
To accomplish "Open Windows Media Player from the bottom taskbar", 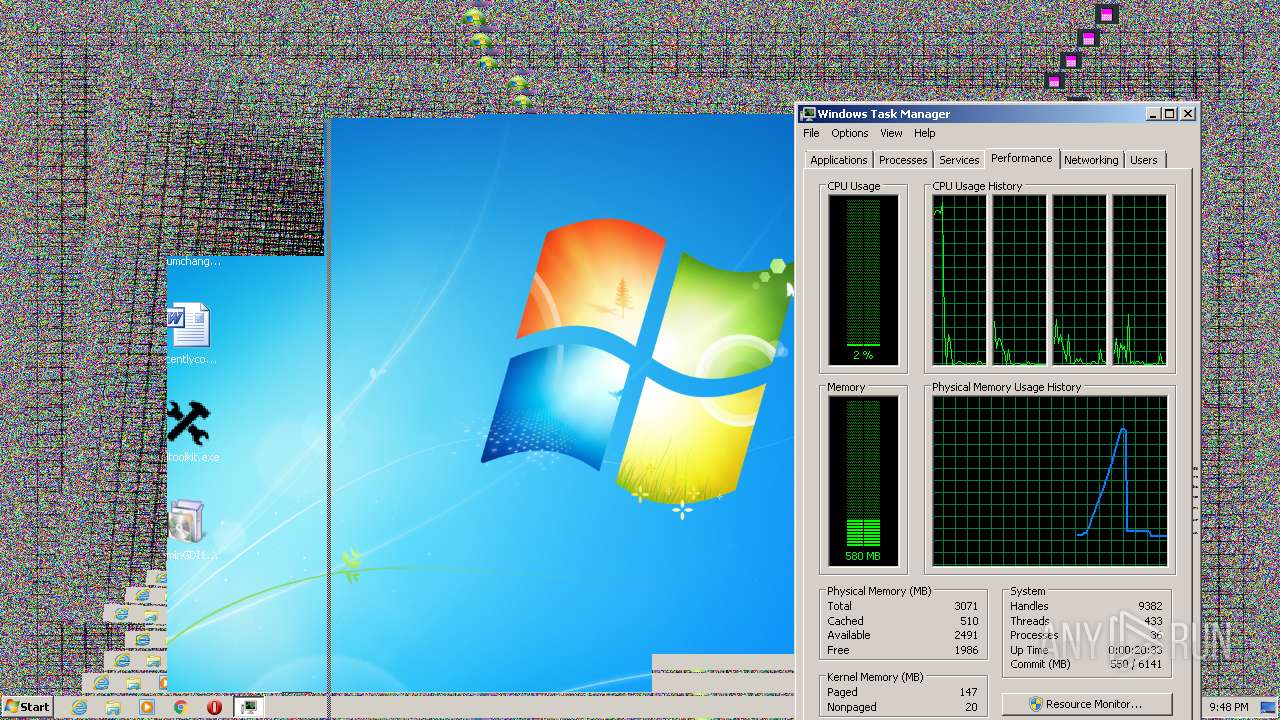I will point(147,707).
